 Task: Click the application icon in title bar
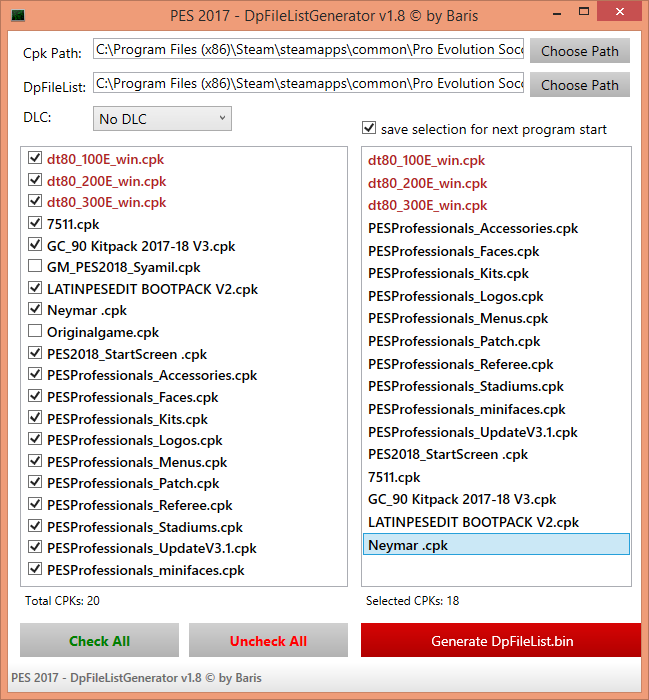[x=18, y=16]
